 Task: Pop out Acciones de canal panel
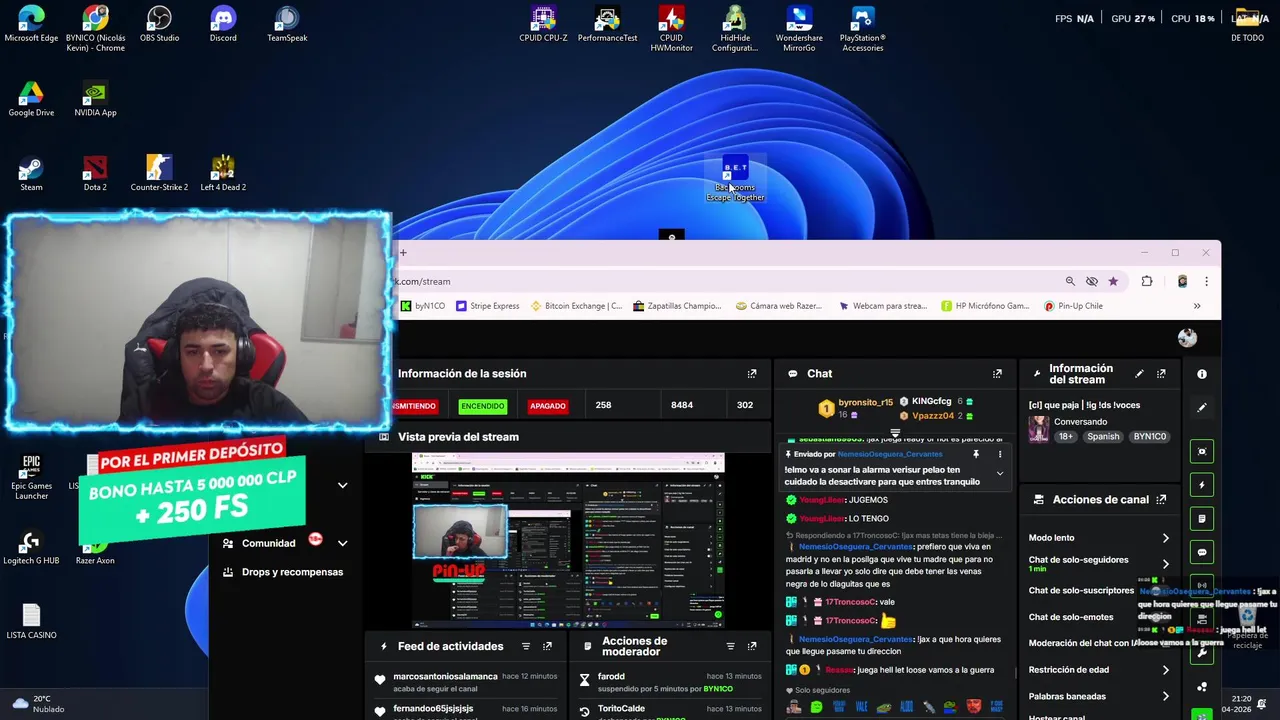(1161, 500)
